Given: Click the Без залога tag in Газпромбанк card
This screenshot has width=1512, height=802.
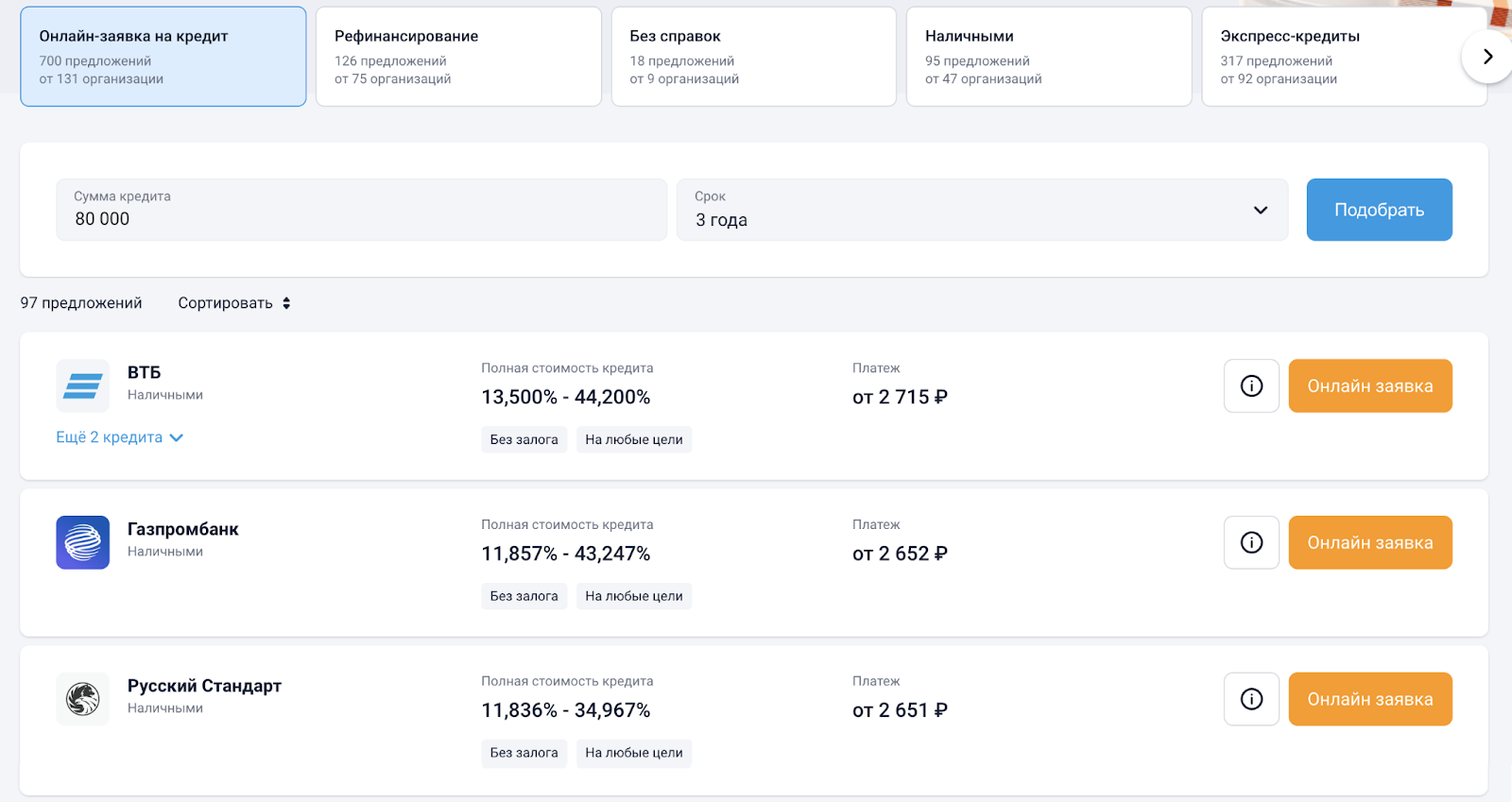Looking at the screenshot, I should pyautogui.click(x=524, y=596).
